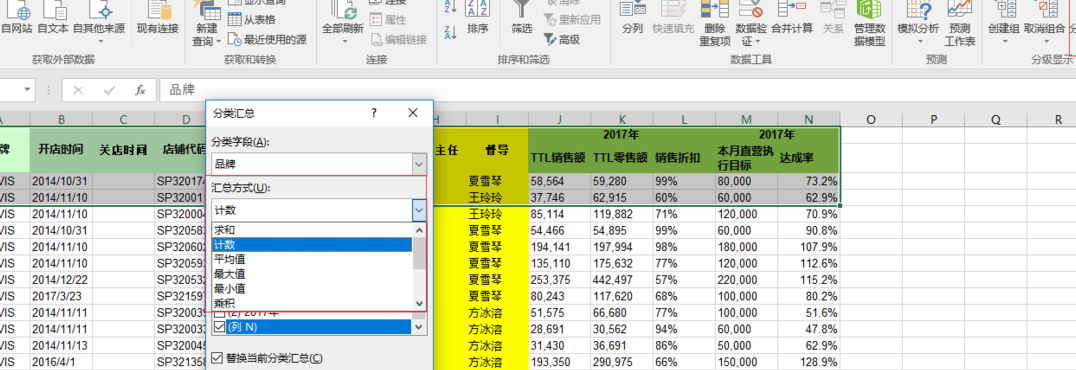Image resolution: width=1076 pixels, height=370 pixels.
Task: Select 最大值 in the function list
Action: coord(312,273)
